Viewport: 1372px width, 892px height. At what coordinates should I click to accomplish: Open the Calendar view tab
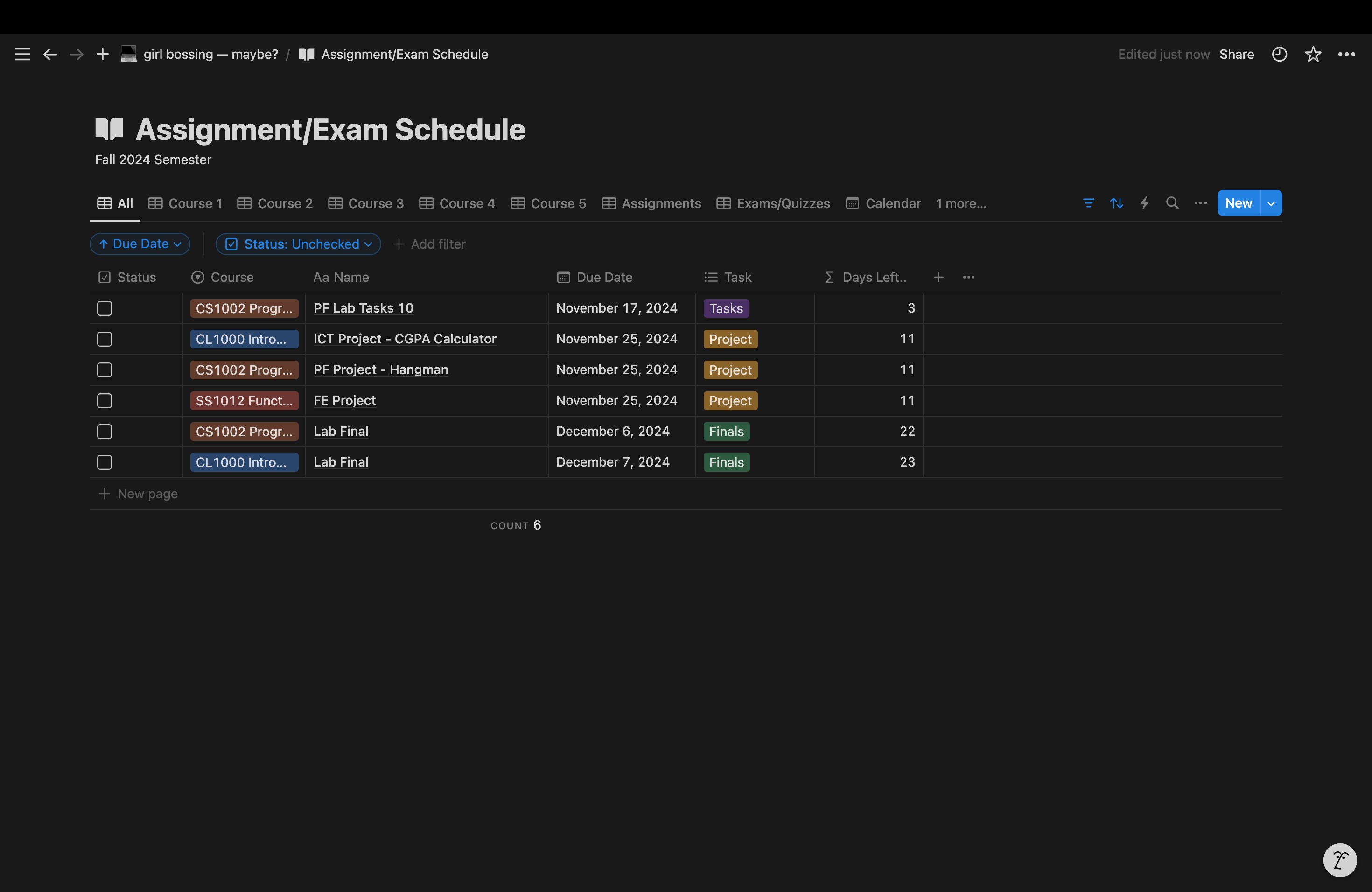tap(883, 203)
